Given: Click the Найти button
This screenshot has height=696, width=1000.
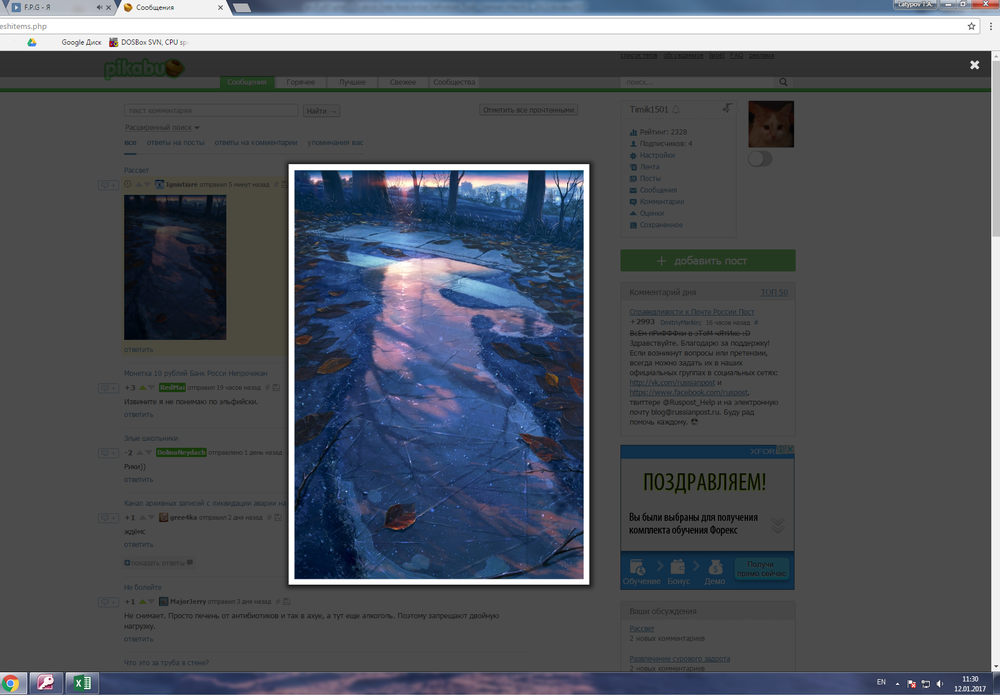Looking at the screenshot, I should coord(321,110).
